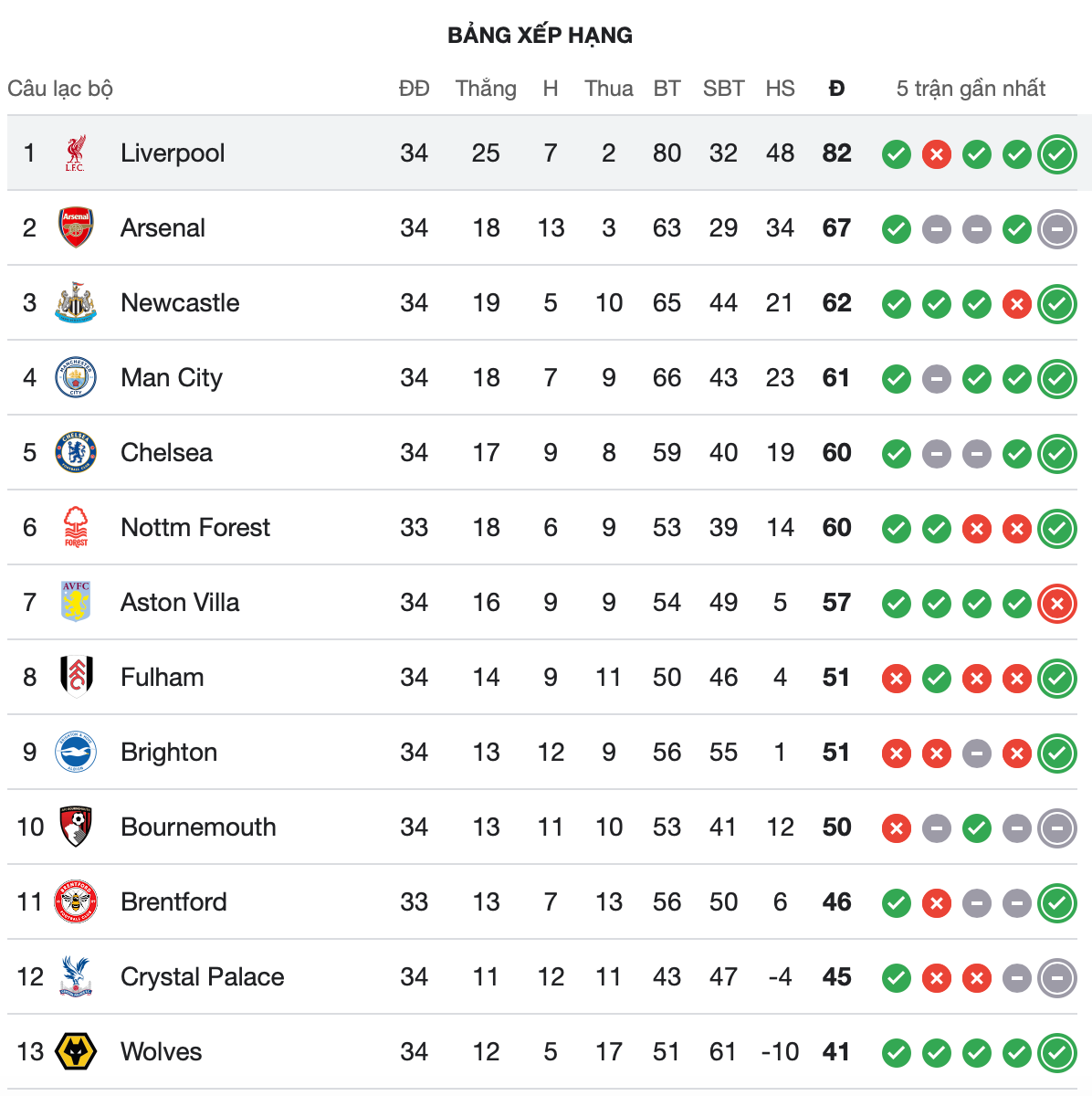Image resolution: width=1092 pixels, height=1096 pixels.
Task: Click the Arsenal club crest
Action: [x=76, y=228]
